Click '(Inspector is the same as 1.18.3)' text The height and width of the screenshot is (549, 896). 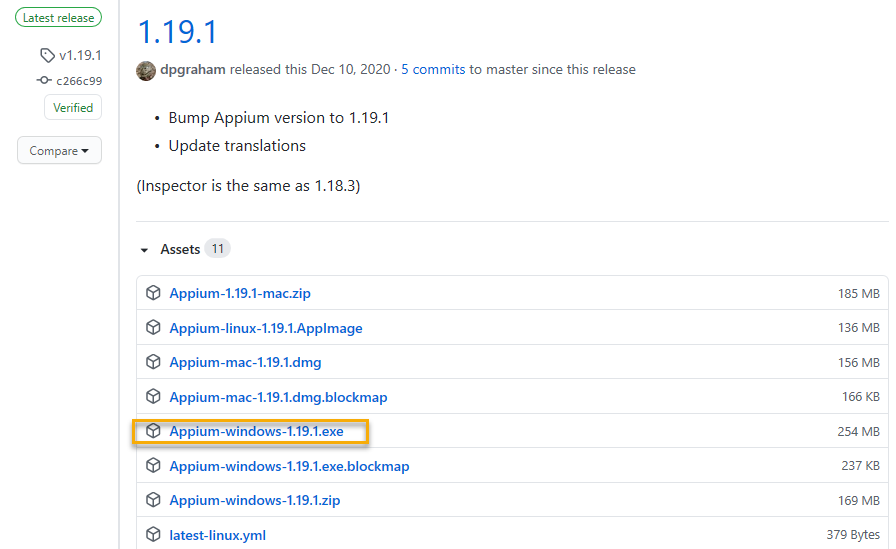click(x=248, y=186)
